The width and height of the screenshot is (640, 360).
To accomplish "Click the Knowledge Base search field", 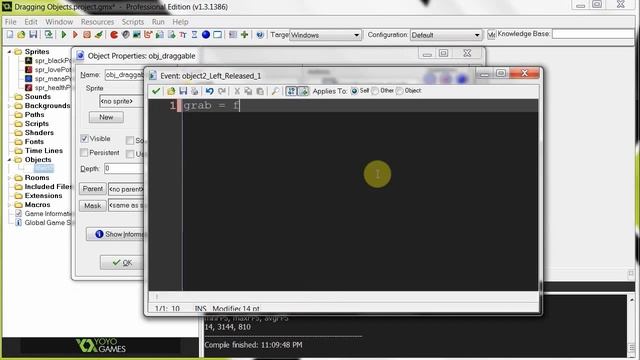I will coord(596,34).
